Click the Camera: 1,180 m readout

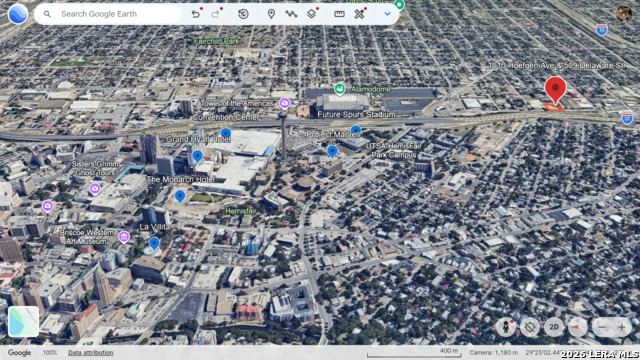(x=493, y=353)
